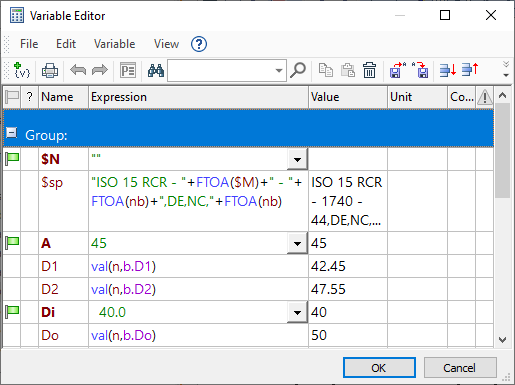Open the PE properties icon
515x385 pixels.
[x=128, y=70]
